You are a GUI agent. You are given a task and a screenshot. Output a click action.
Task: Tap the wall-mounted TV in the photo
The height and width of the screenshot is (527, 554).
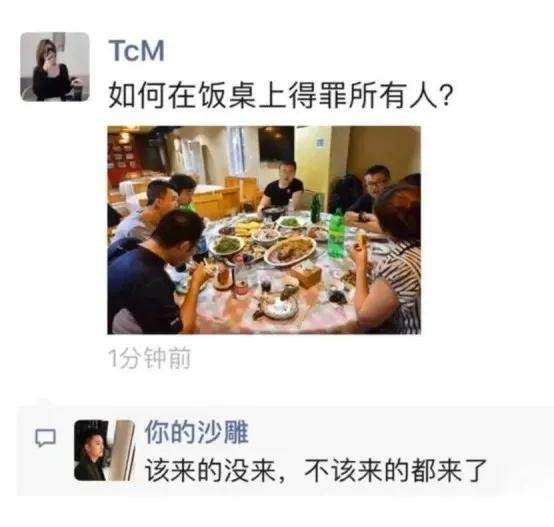pos(277,144)
